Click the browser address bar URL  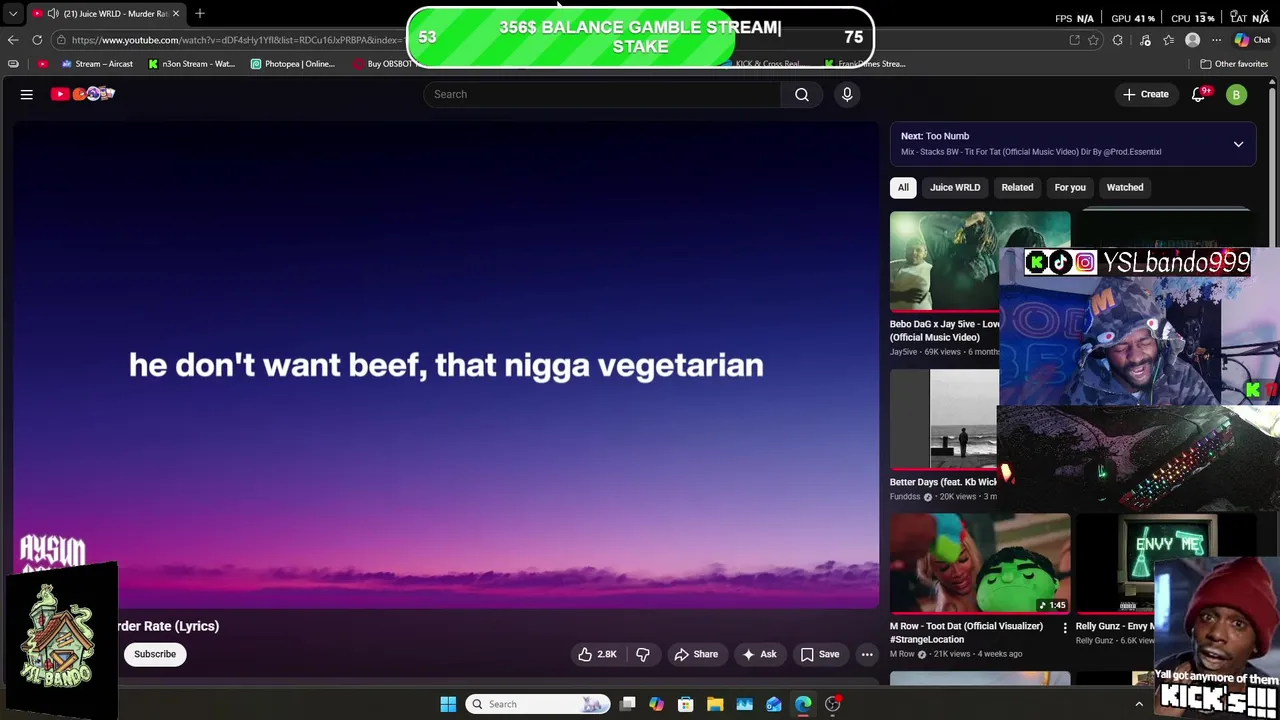[235, 40]
